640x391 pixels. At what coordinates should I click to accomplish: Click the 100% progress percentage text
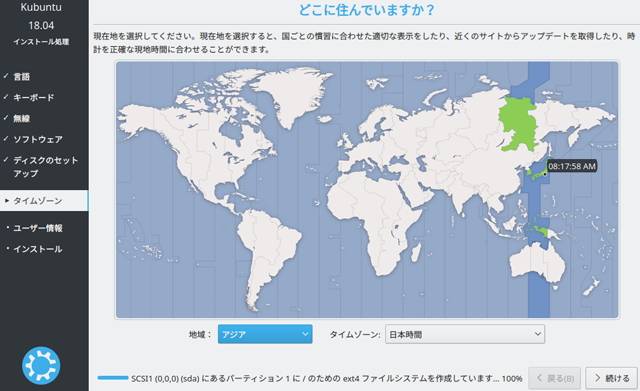pyautogui.click(x=512, y=378)
